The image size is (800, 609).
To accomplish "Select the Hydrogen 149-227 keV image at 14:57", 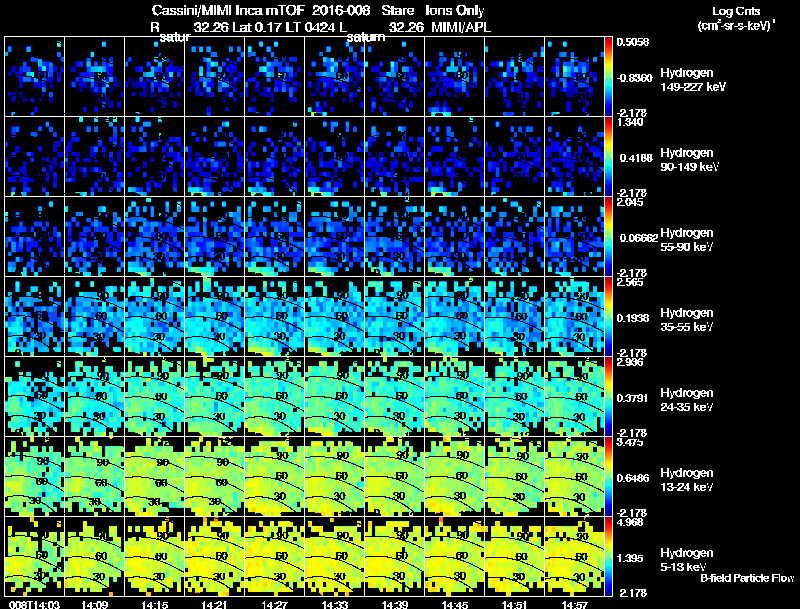I will [574, 77].
